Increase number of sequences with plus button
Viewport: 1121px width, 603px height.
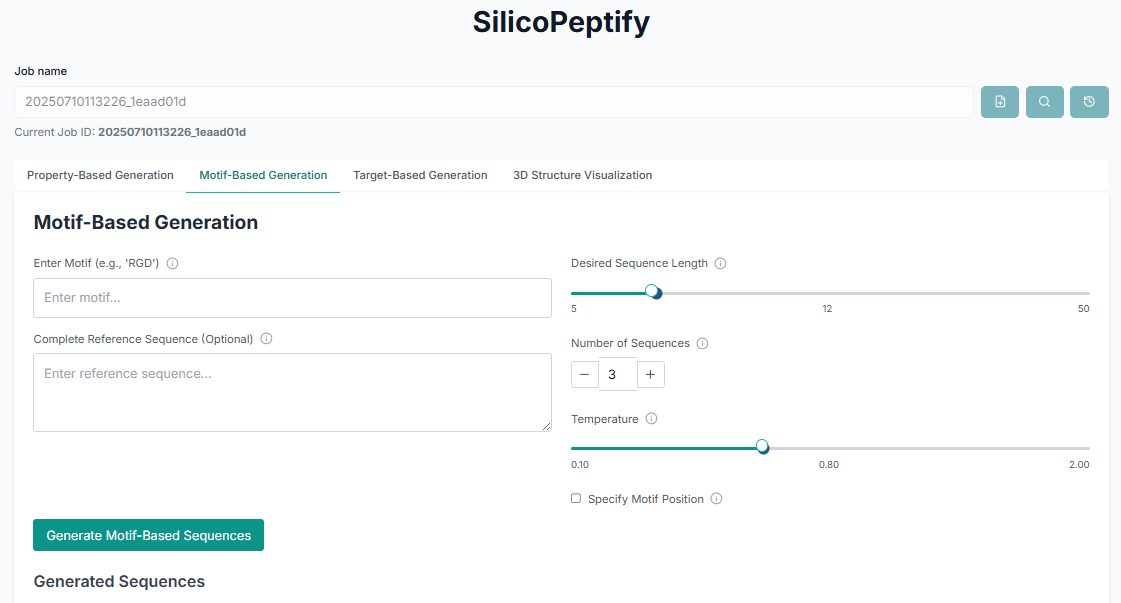(650, 375)
